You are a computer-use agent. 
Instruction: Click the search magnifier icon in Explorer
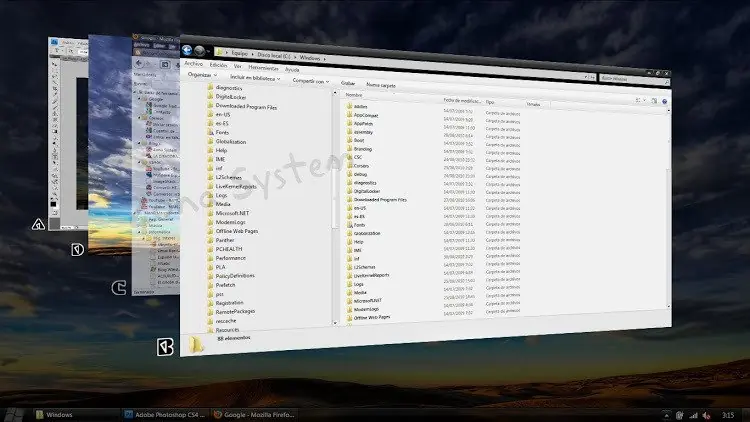click(x=666, y=83)
